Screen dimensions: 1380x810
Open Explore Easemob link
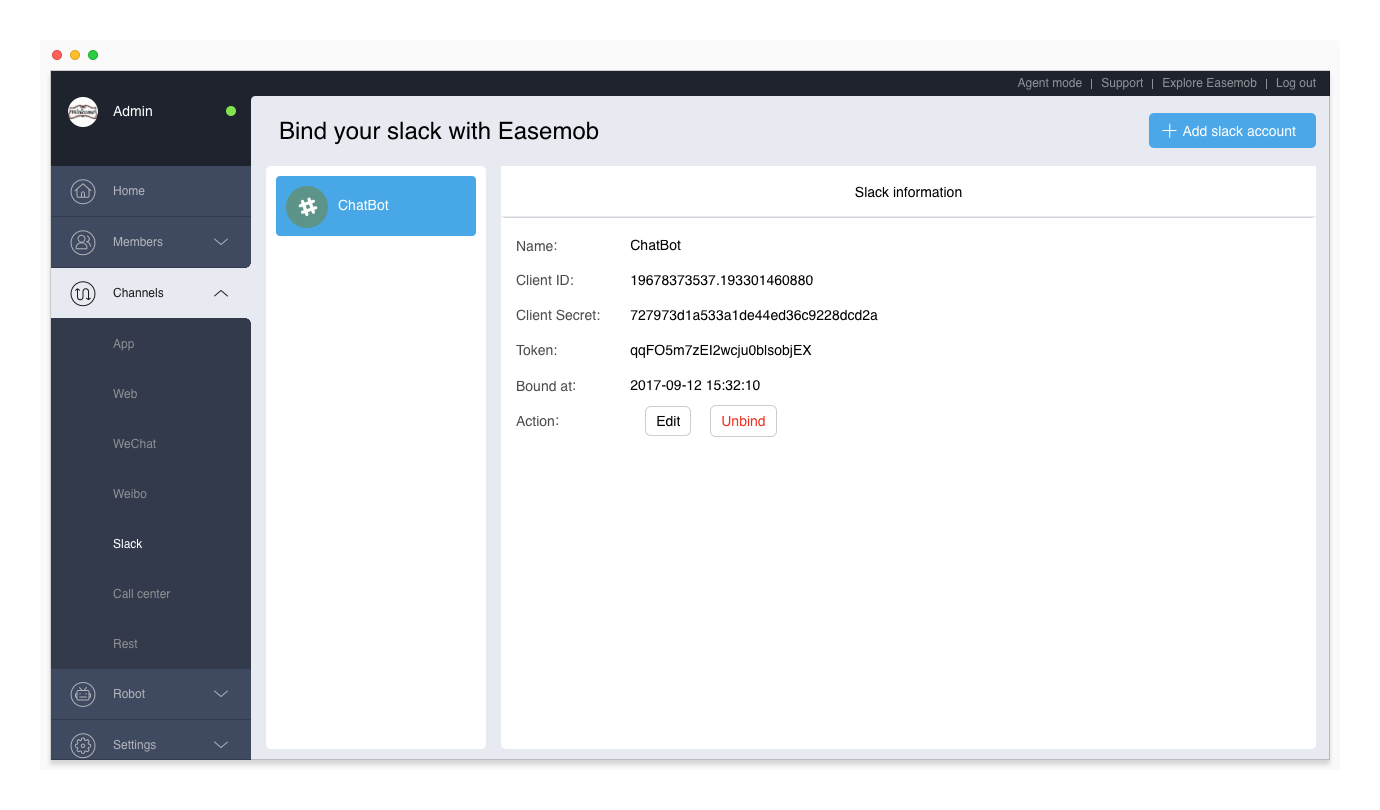tap(1209, 83)
